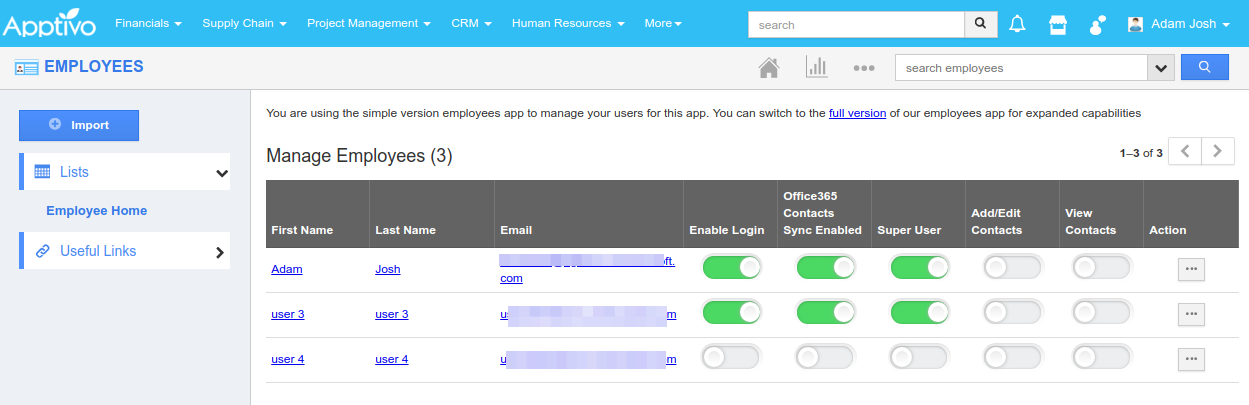Click the Import button

tap(79, 125)
